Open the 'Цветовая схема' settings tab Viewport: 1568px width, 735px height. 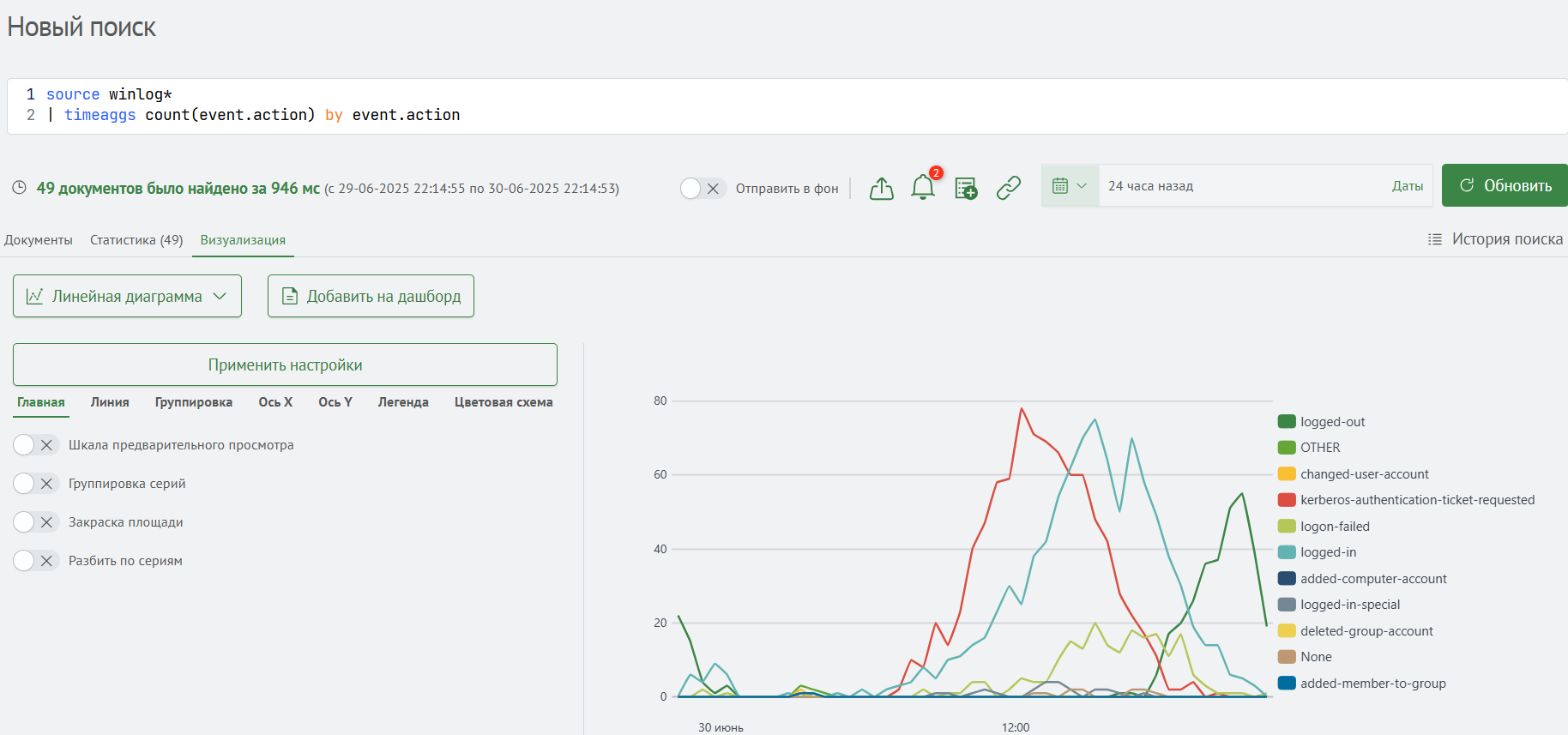(504, 402)
